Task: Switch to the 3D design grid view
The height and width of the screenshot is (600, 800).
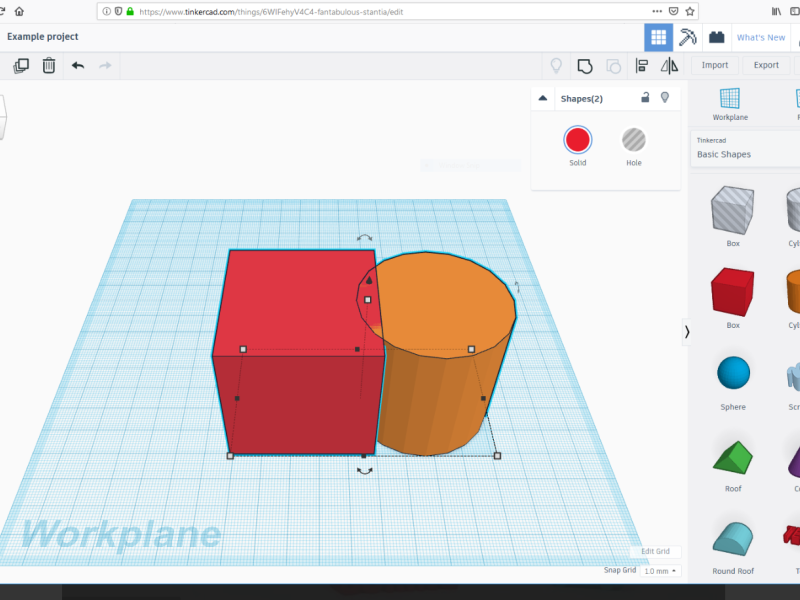Action: click(658, 37)
